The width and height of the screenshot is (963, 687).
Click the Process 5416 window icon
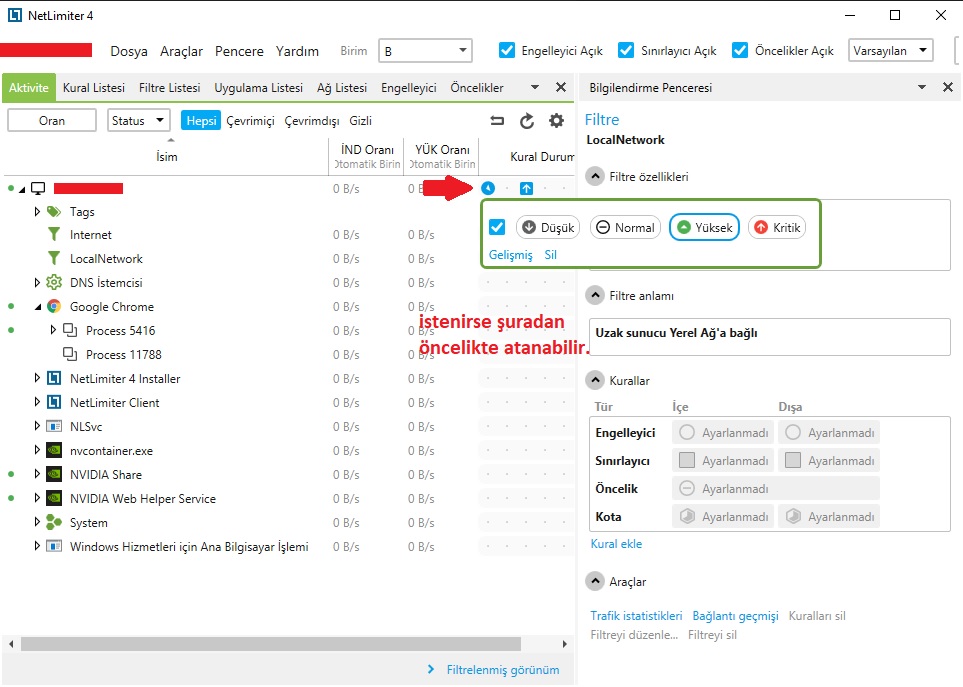point(70,330)
